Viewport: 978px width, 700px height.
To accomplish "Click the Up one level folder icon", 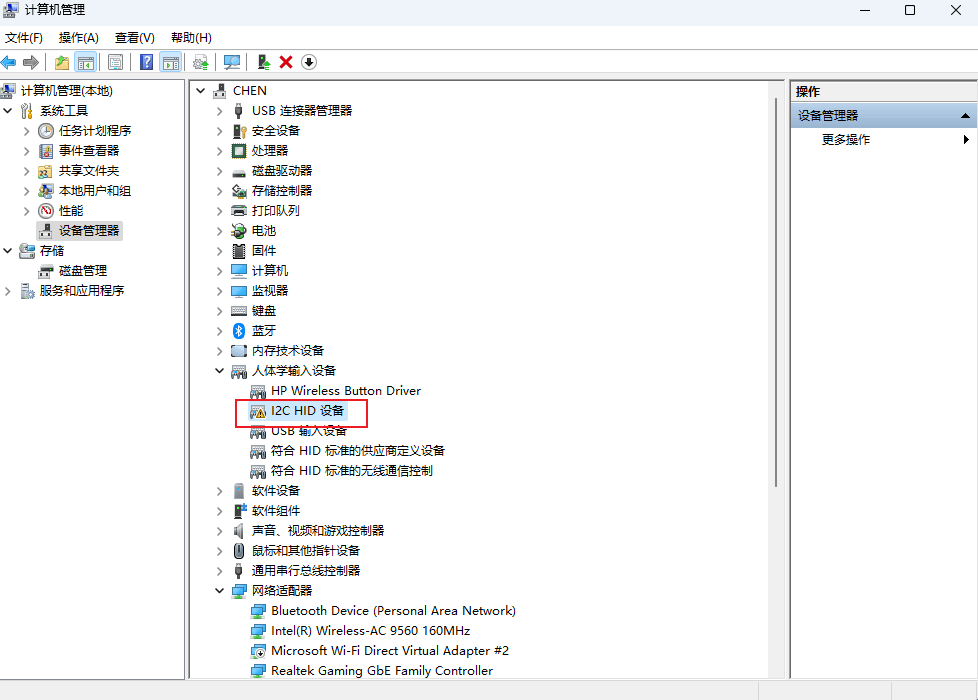I will tap(62, 62).
